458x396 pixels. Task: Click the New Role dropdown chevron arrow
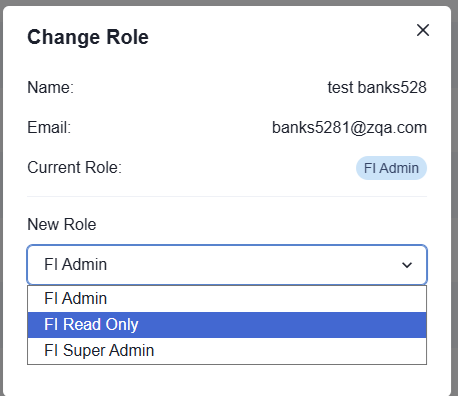(x=407, y=265)
